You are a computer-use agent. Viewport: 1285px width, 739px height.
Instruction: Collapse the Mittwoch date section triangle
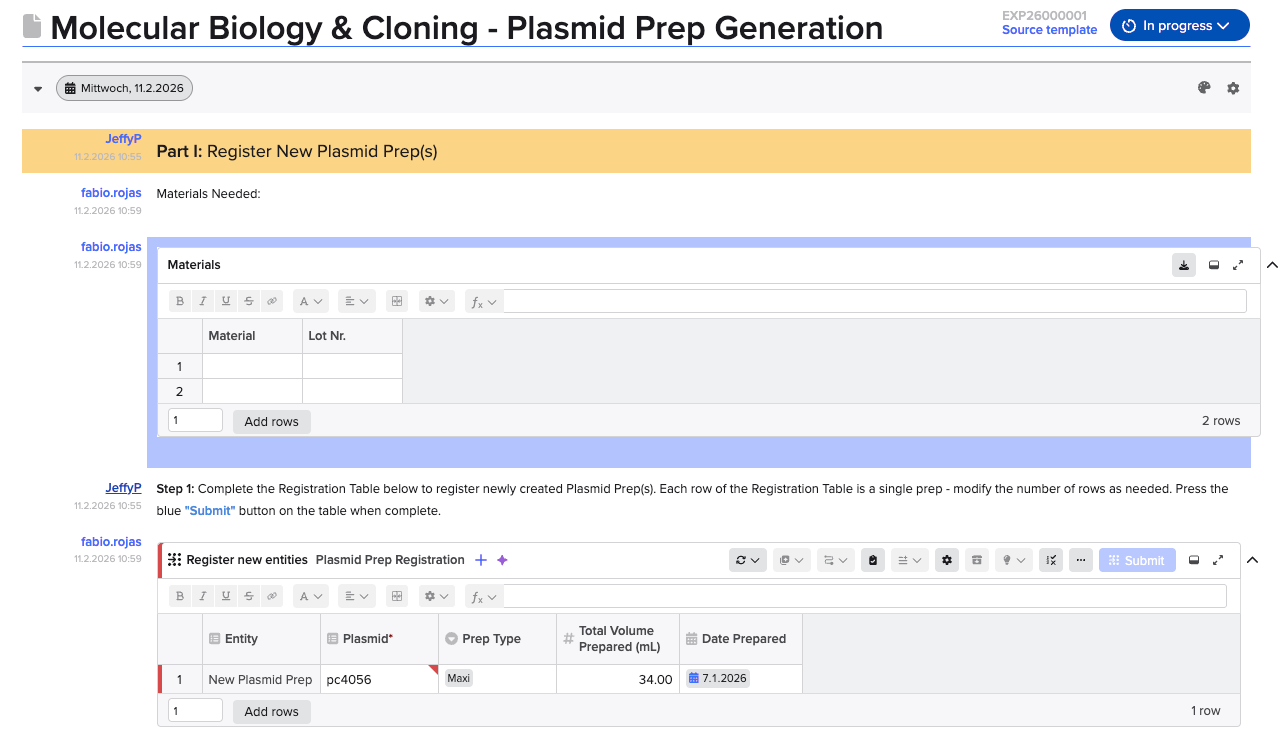point(38,89)
